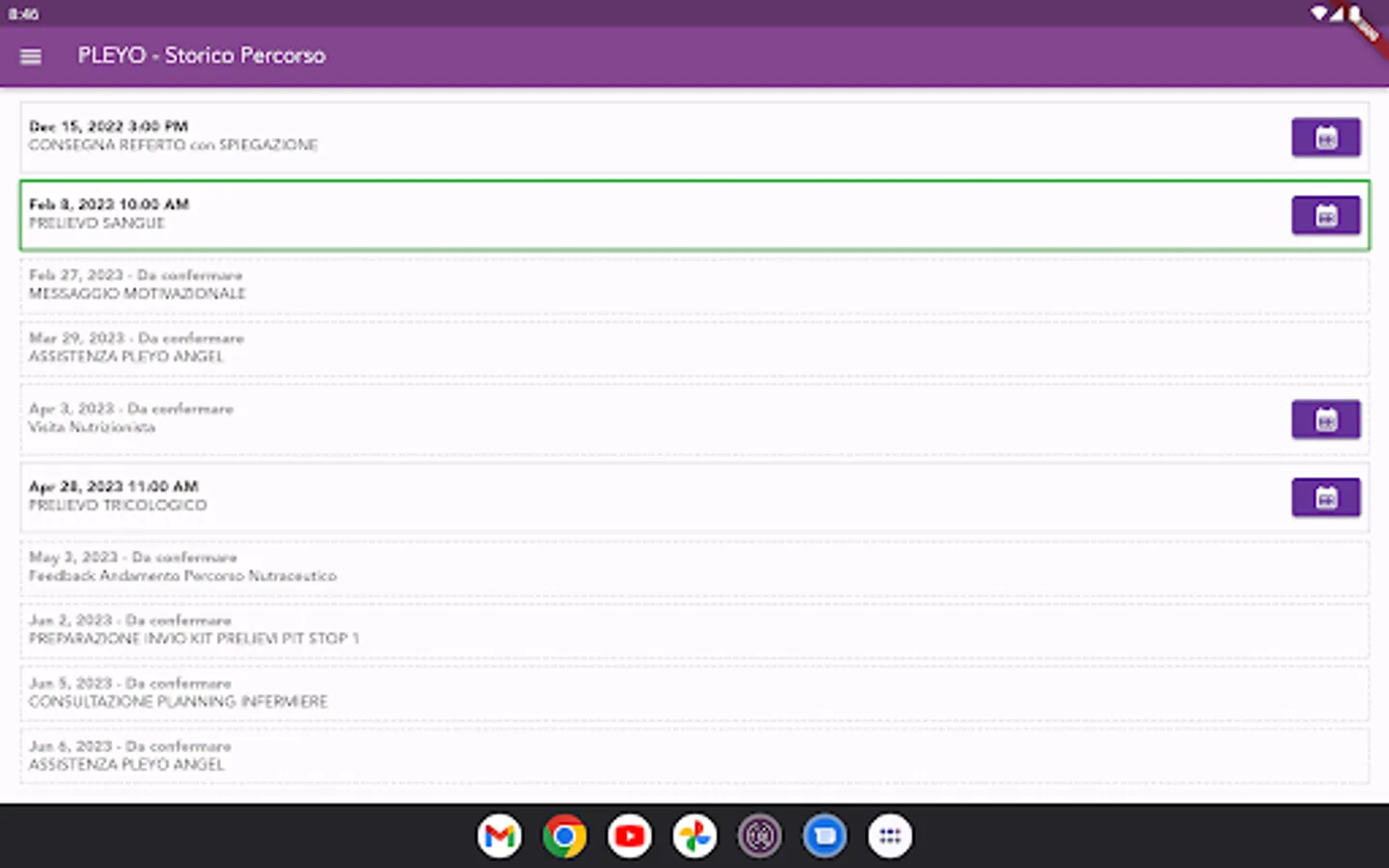This screenshot has width=1389, height=868.
Task: Open calendar for CONSEGNA REFERTO con SPIEGAZIONE
Action: click(1325, 138)
